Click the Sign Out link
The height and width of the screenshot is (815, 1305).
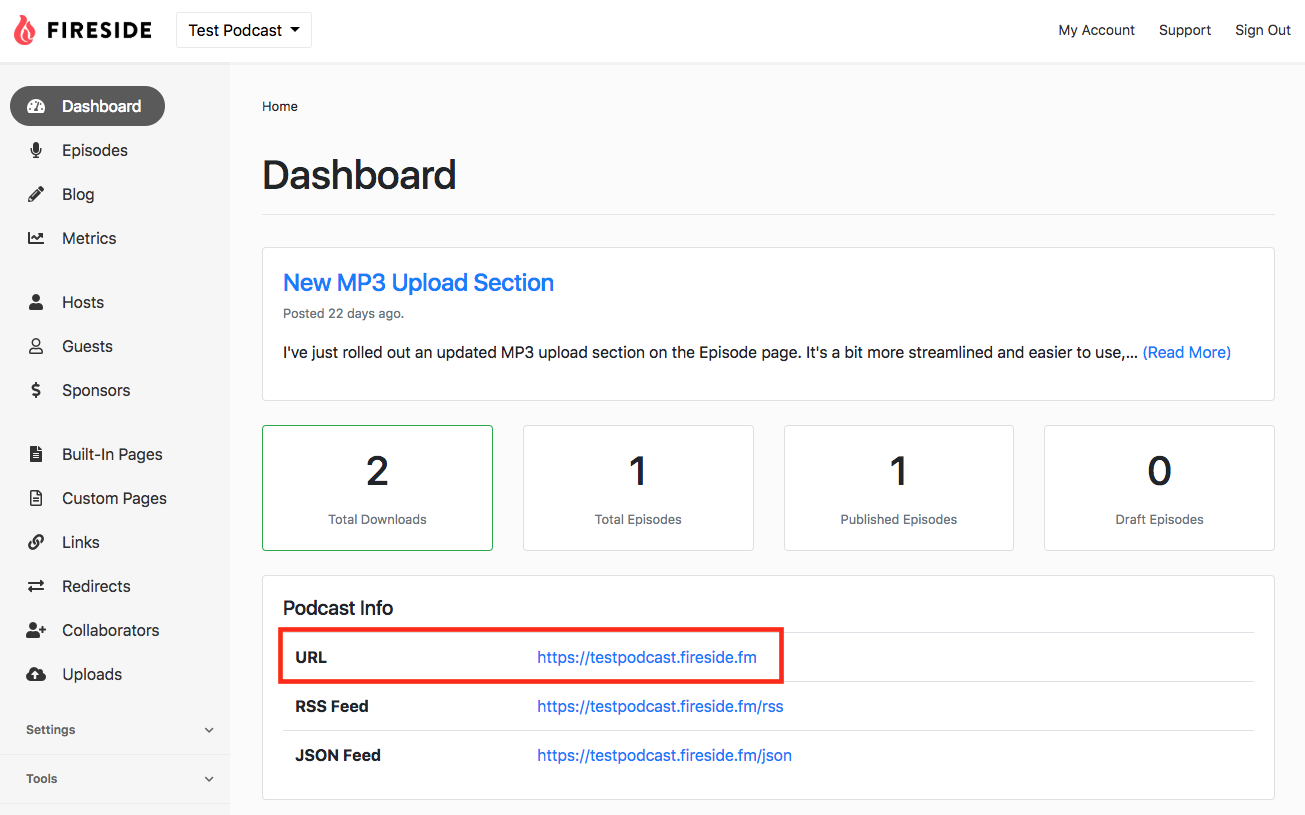coord(1263,30)
